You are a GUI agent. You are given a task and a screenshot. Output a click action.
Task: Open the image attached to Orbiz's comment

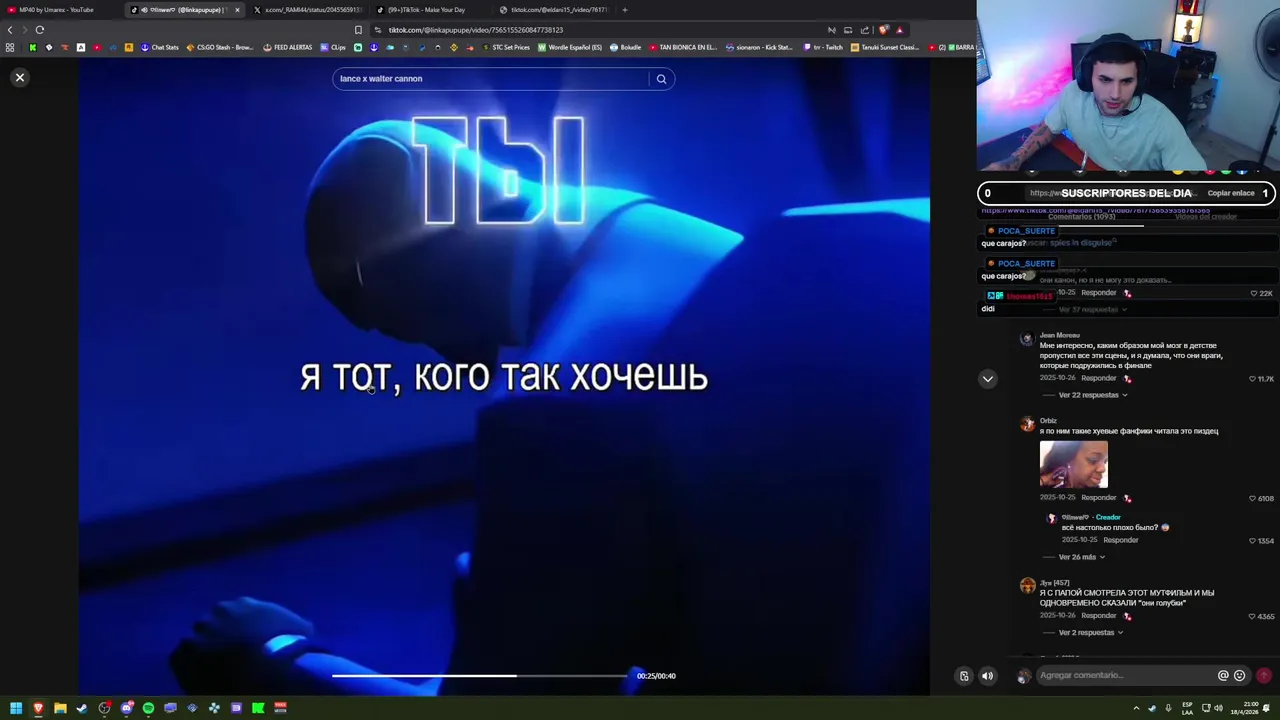coord(1074,464)
